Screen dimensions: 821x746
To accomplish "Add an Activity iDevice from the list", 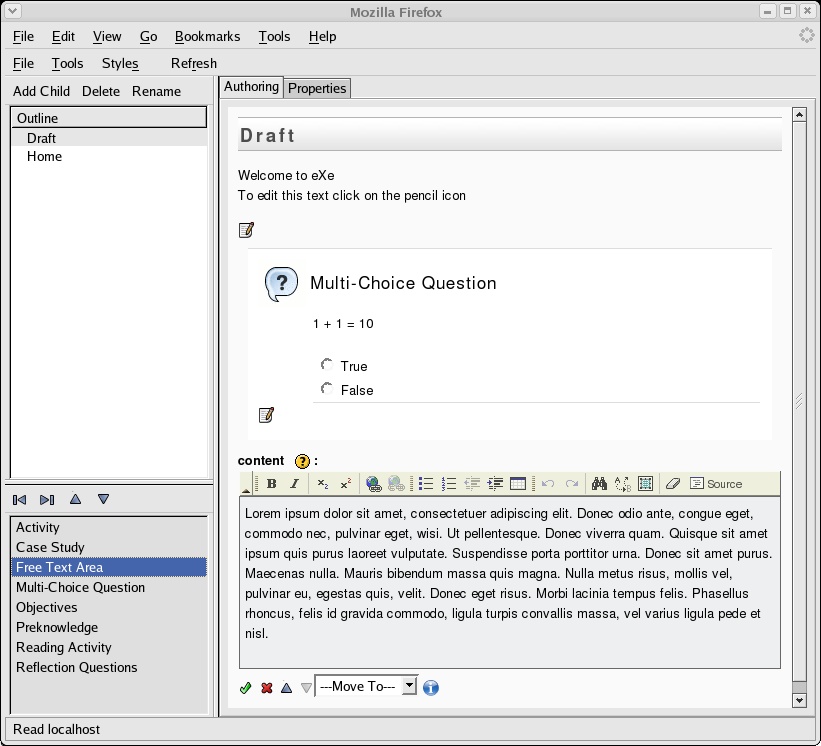I will [x=109, y=527].
